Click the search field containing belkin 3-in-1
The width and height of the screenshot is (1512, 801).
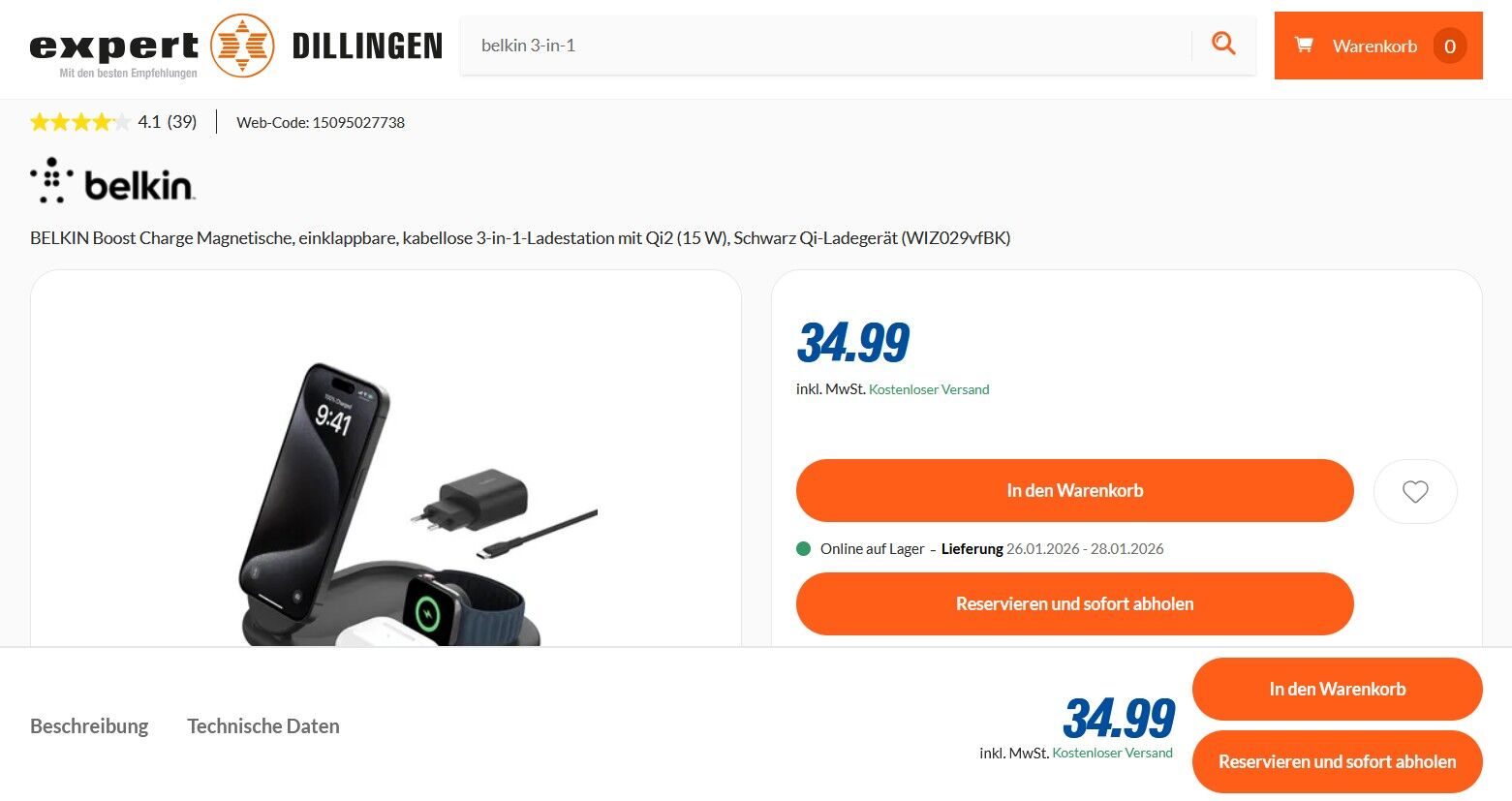tap(825, 46)
